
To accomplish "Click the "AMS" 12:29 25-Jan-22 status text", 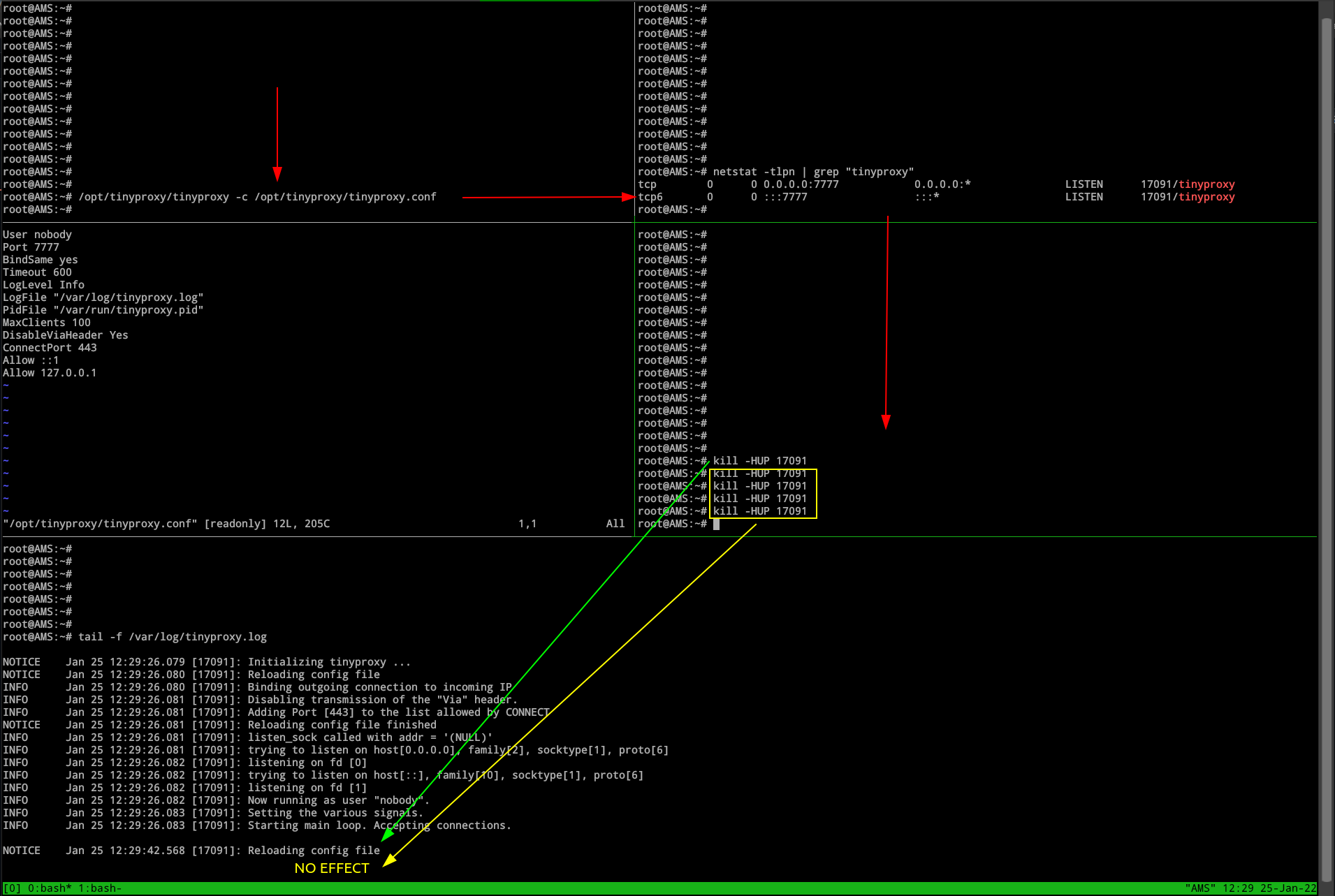I will click(1250, 888).
